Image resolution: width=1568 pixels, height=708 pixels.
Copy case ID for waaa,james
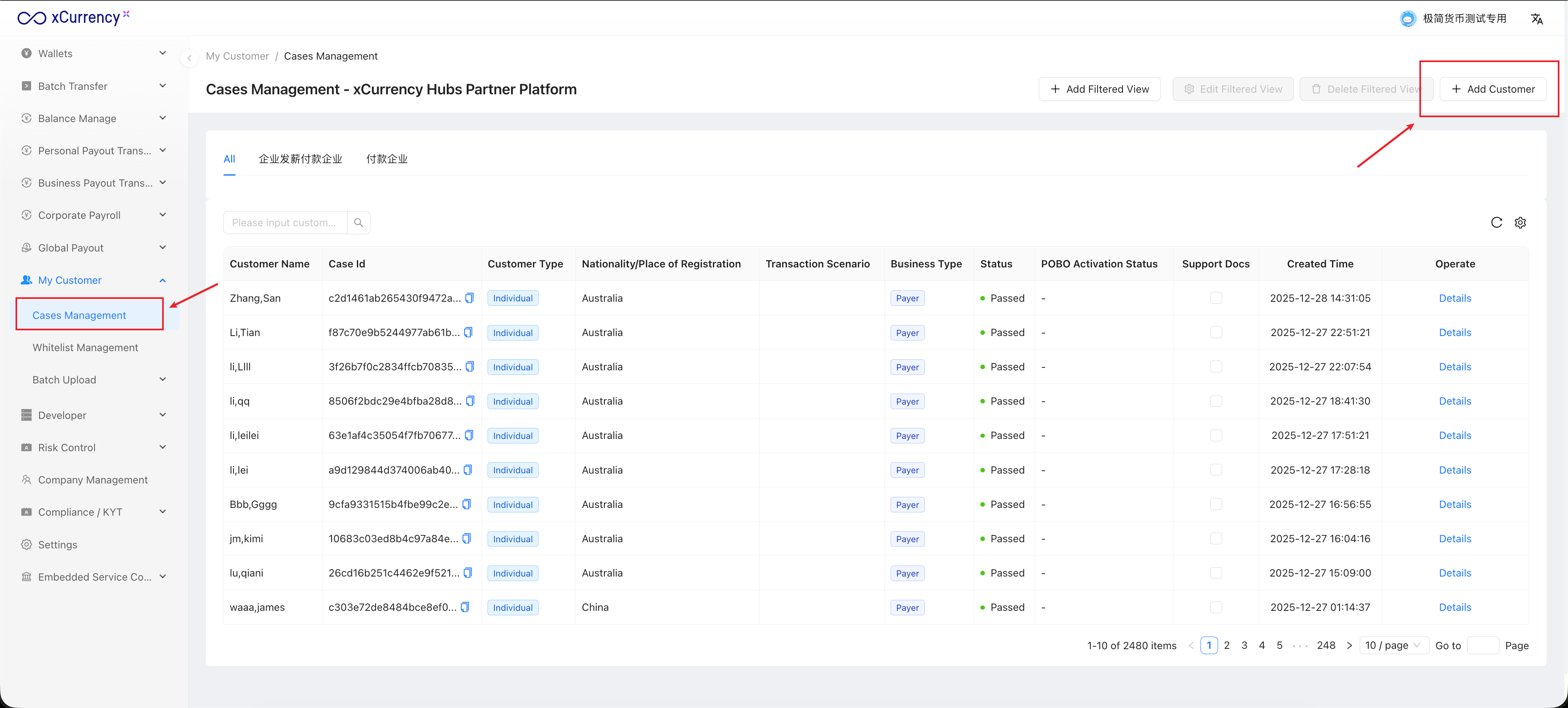pyautogui.click(x=465, y=607)
